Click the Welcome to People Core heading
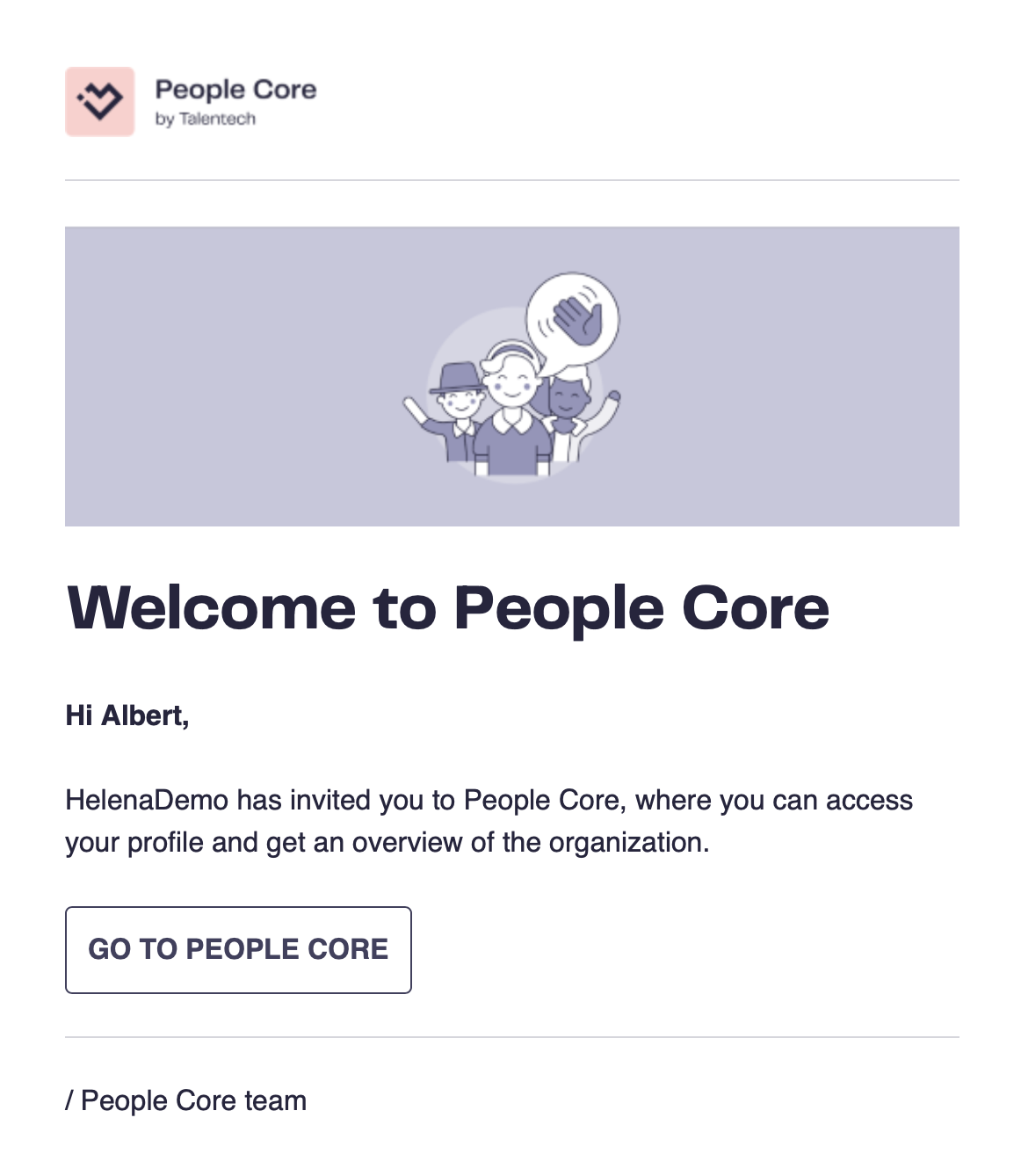 [x=448, y=608]
